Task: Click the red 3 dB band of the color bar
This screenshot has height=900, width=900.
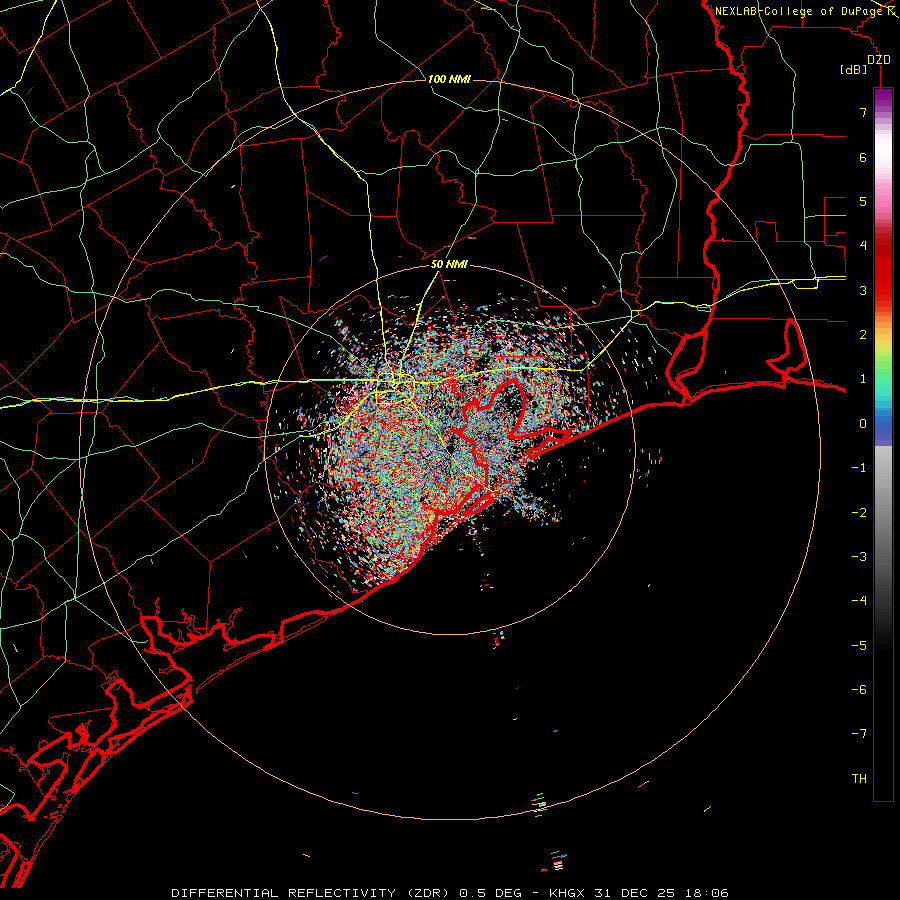Action: [x=883, y=290]
